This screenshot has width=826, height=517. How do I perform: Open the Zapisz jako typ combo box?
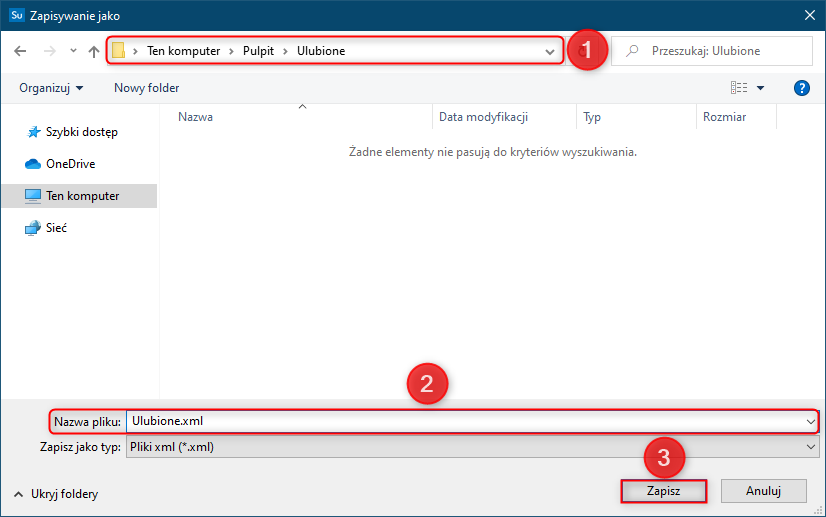(x=473, y=447)
